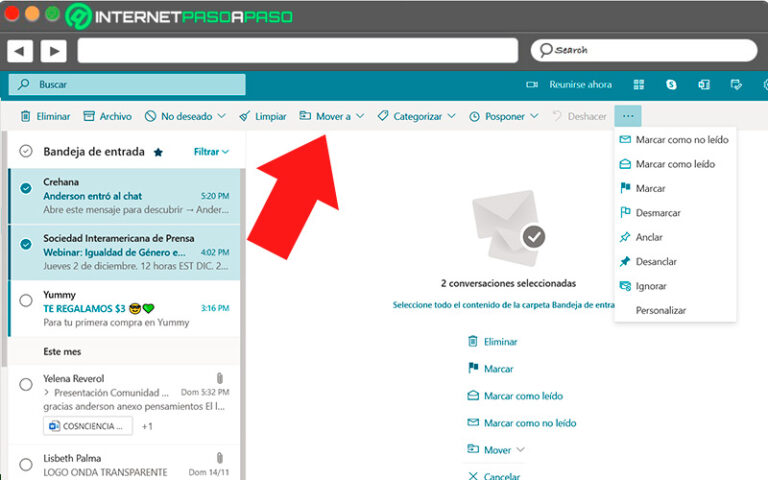Click the browser Search box
The height and width of the screenshot is (480, 768).
coord(644,50)
